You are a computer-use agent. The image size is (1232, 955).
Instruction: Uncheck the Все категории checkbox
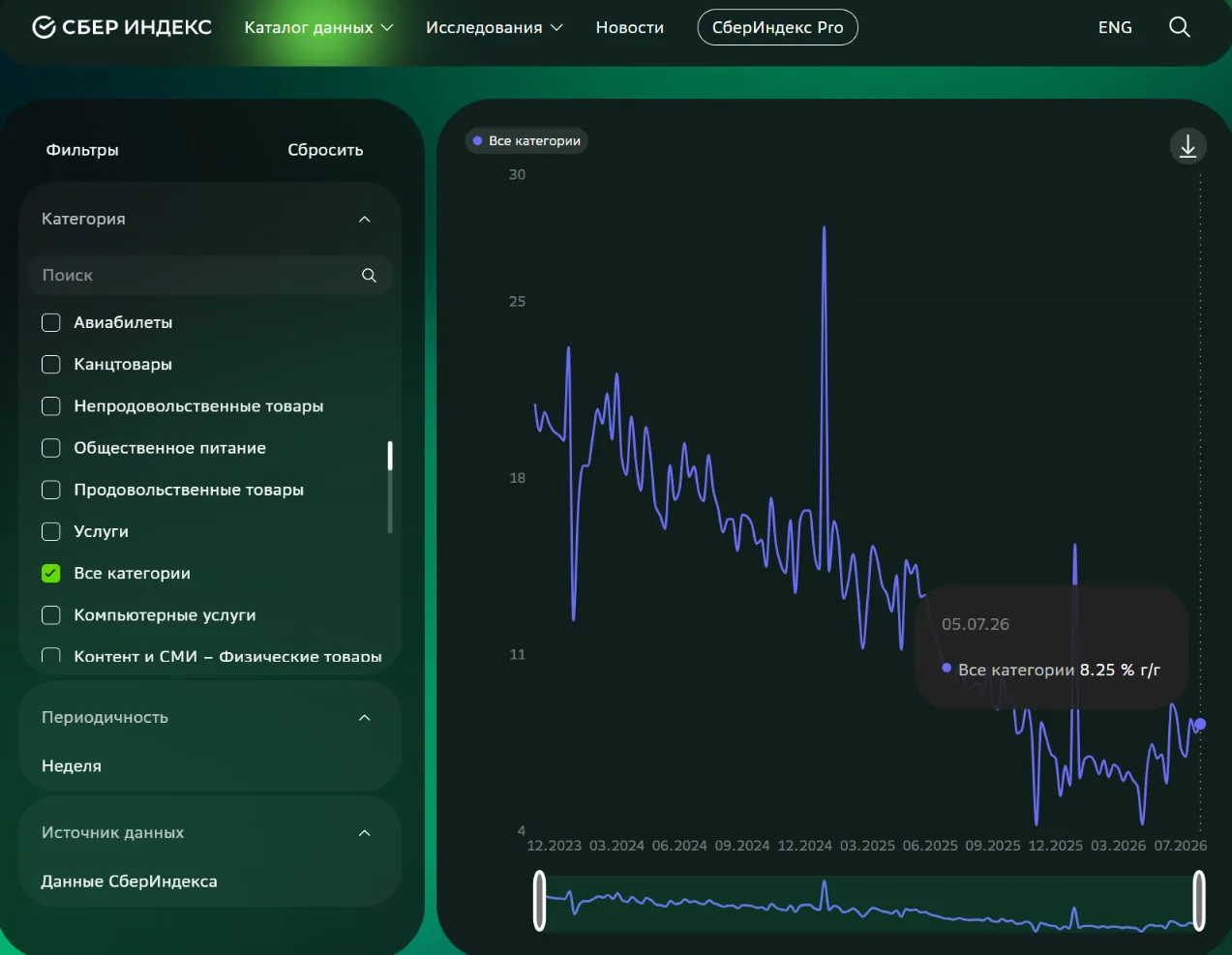click(x=51, y=573)
